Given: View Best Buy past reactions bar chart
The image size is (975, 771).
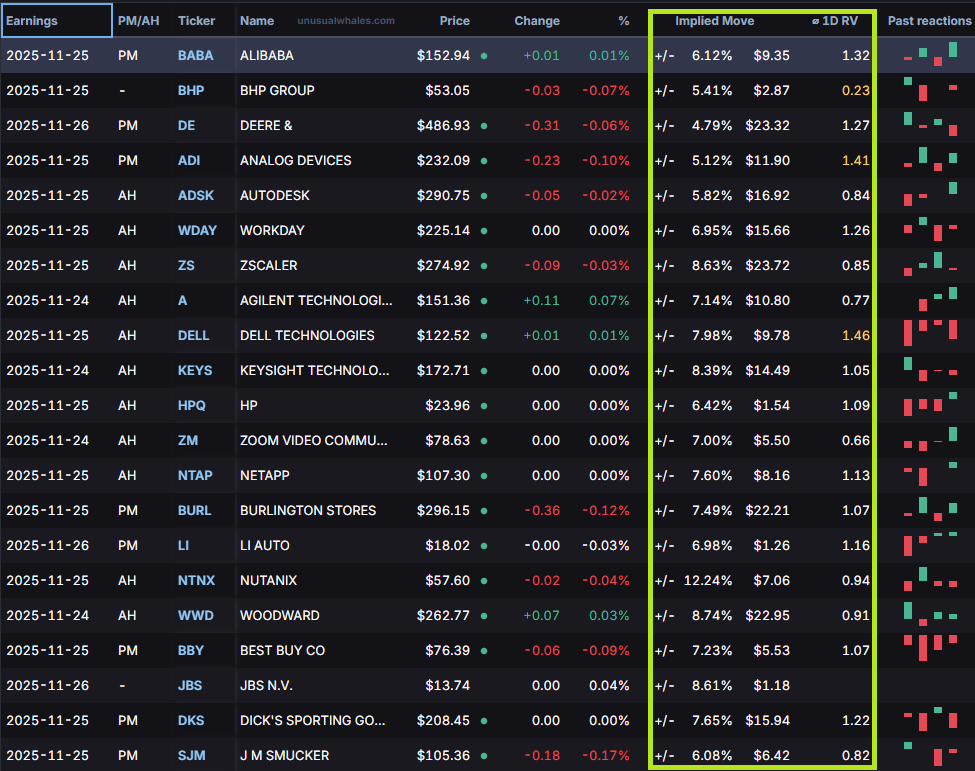Looking at the screenshot, I should [x=930, y=647].
